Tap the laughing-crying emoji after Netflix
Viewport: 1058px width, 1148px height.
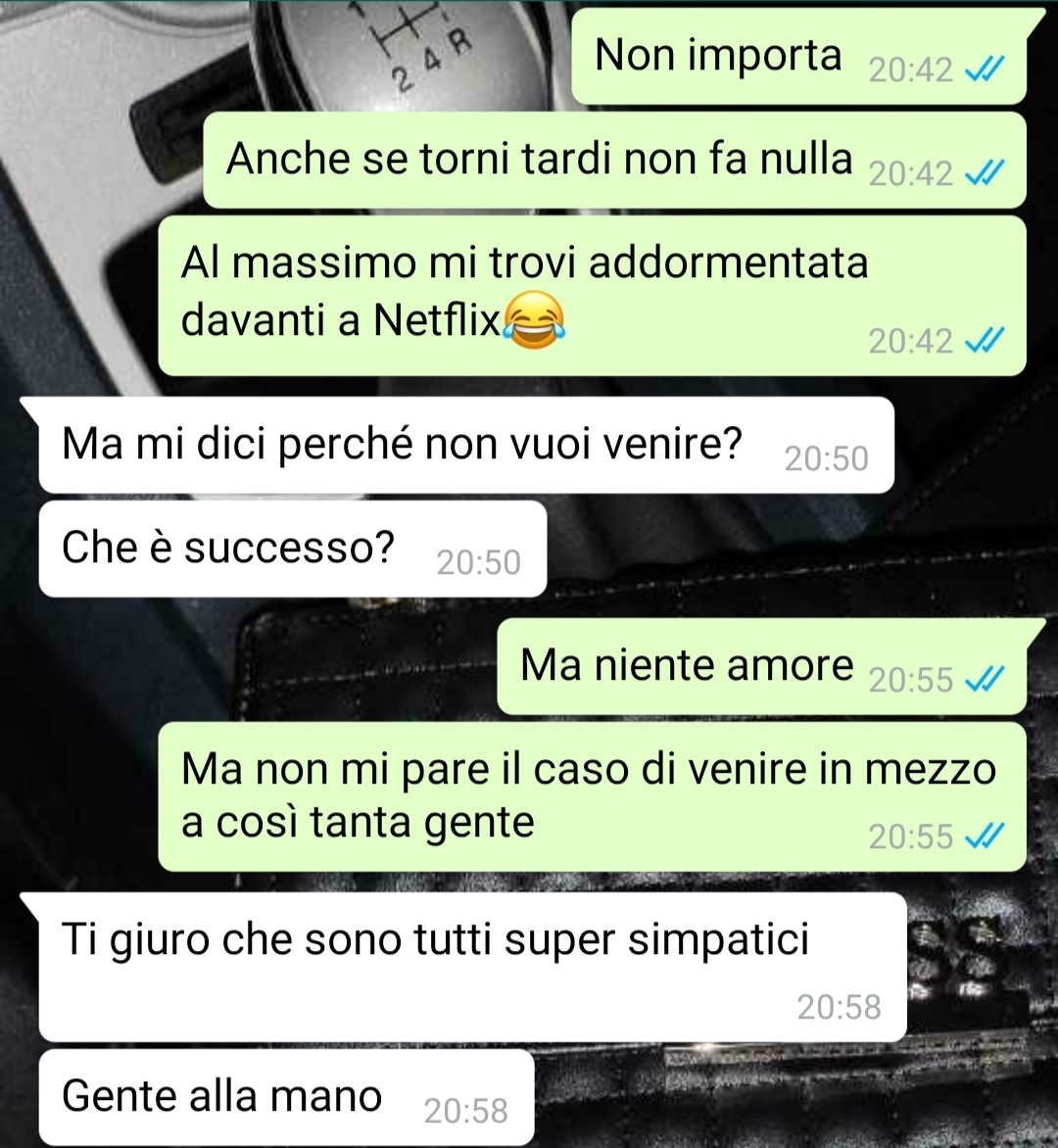point(534,319)
